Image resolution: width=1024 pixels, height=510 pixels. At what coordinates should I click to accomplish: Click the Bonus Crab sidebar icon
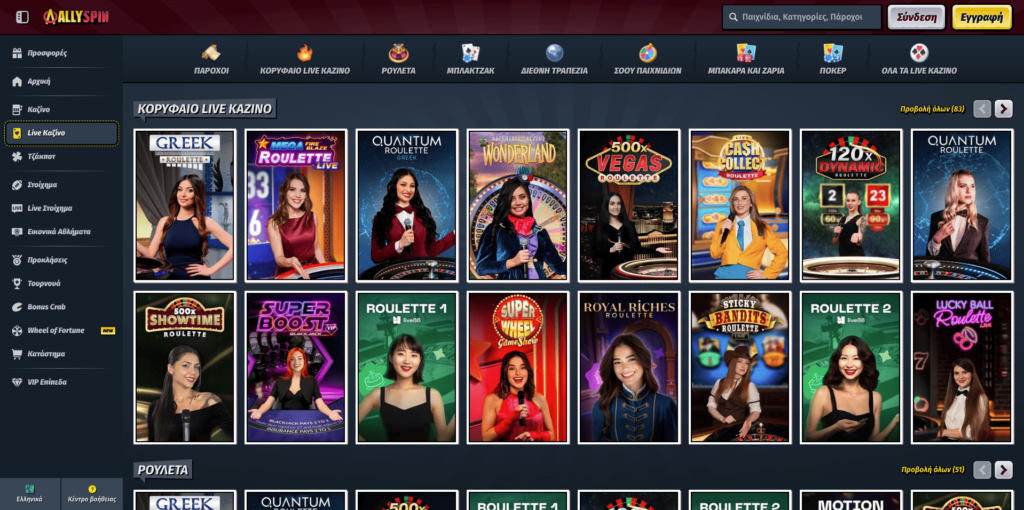pyautogui.click(x=17, y=307)
